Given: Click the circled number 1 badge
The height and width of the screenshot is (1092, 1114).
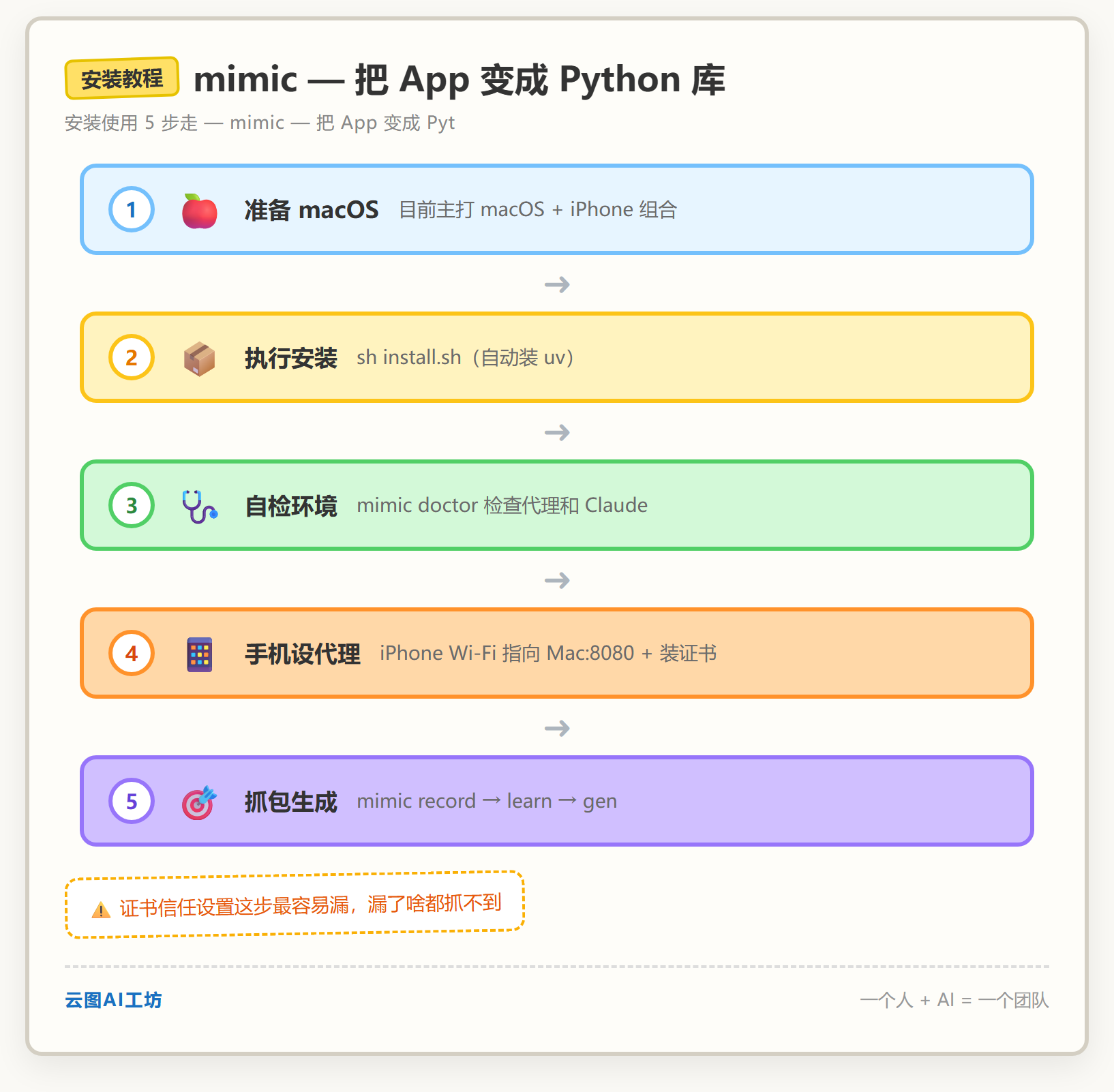Looking at the screenshot, I should coord(132,209).
